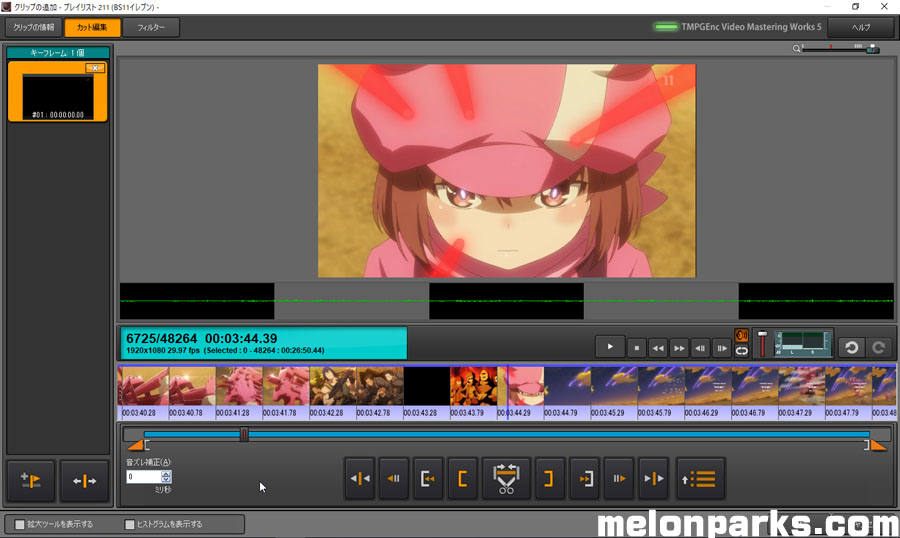The image size is (900, 538).
Task: Open the フィルター tab
Action: [151, 27]
